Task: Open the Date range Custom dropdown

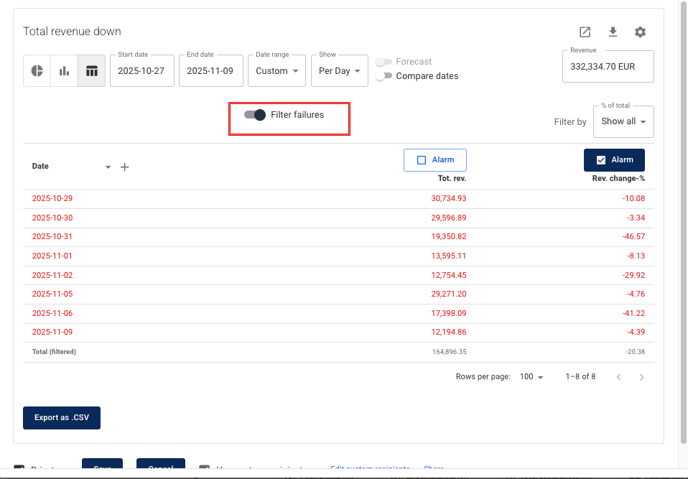Action: pos(277,71)
